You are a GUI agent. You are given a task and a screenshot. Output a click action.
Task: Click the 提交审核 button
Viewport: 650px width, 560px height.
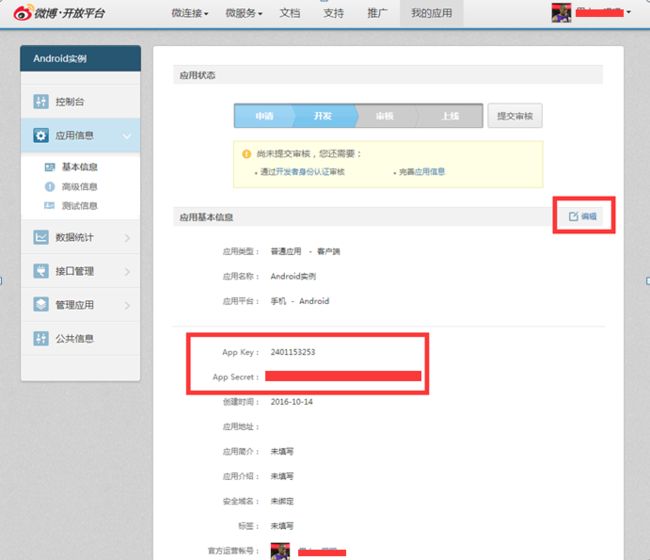tap(515, 116)
